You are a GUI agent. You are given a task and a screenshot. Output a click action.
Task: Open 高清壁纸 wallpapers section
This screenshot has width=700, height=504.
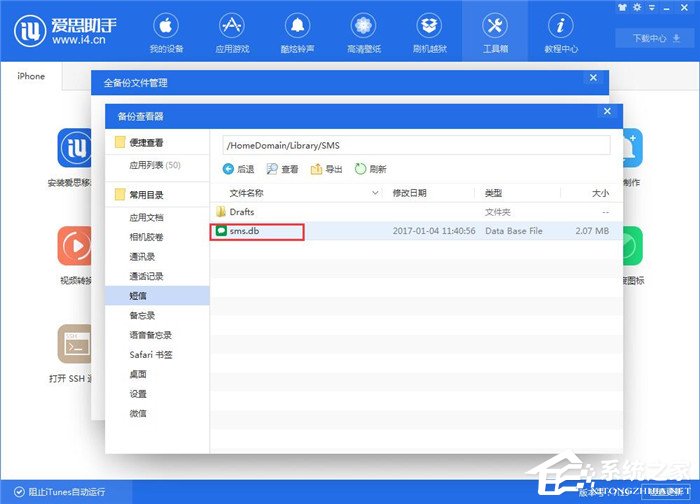coord(364,33)
